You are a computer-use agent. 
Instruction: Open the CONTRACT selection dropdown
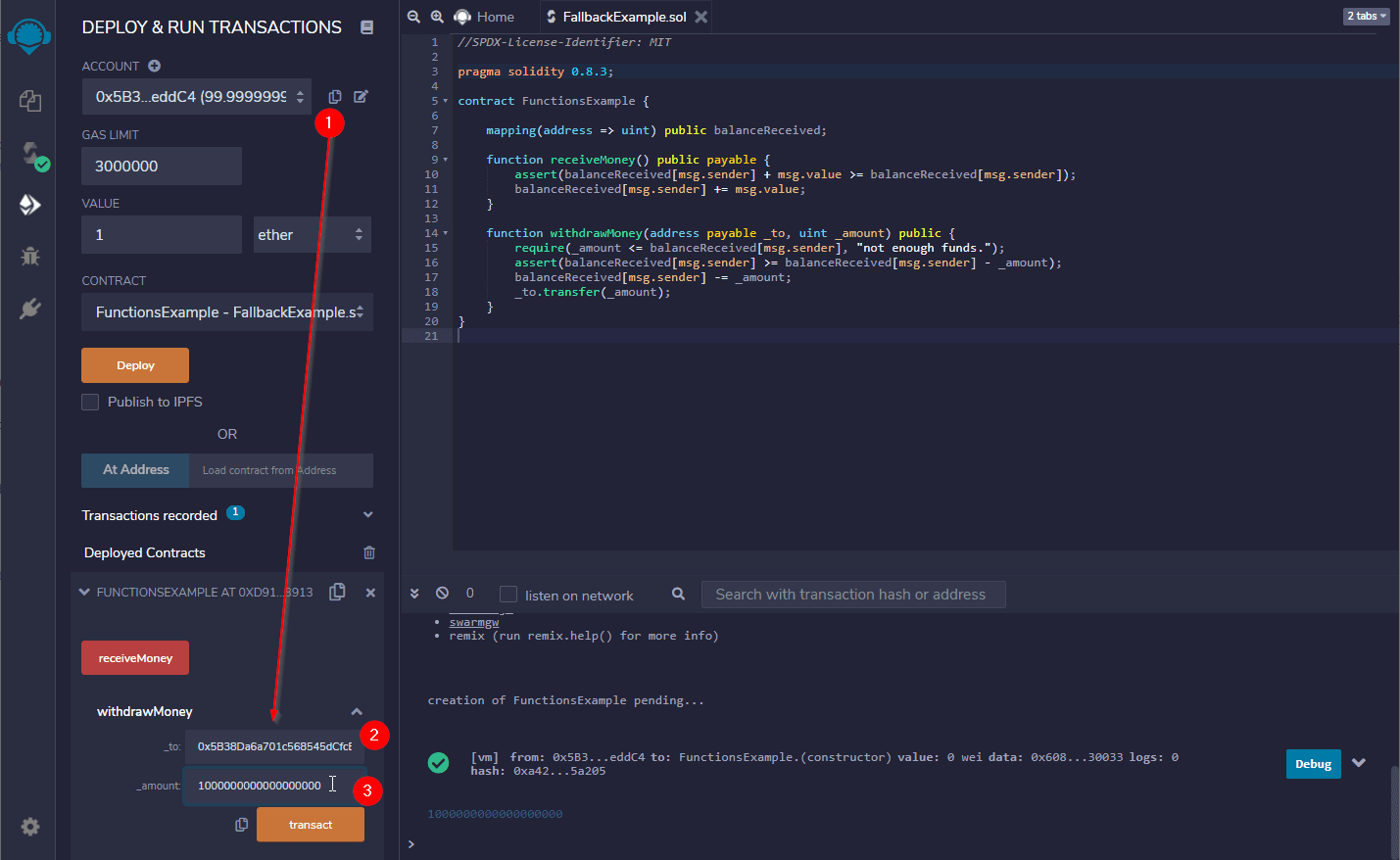point(227,311)
